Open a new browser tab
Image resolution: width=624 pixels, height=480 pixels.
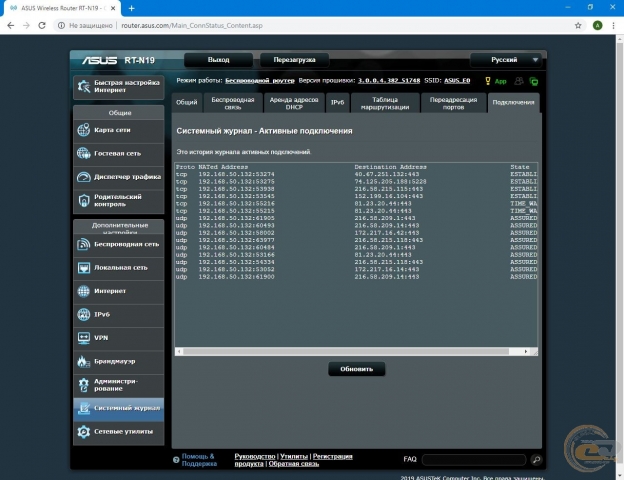(x=131, y=8)
